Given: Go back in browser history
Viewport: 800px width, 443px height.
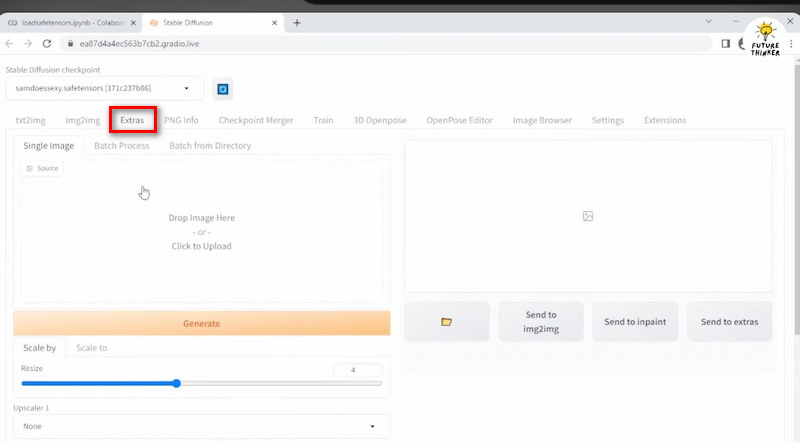Looking at the screenshot, I should click(x=9, y=43).
